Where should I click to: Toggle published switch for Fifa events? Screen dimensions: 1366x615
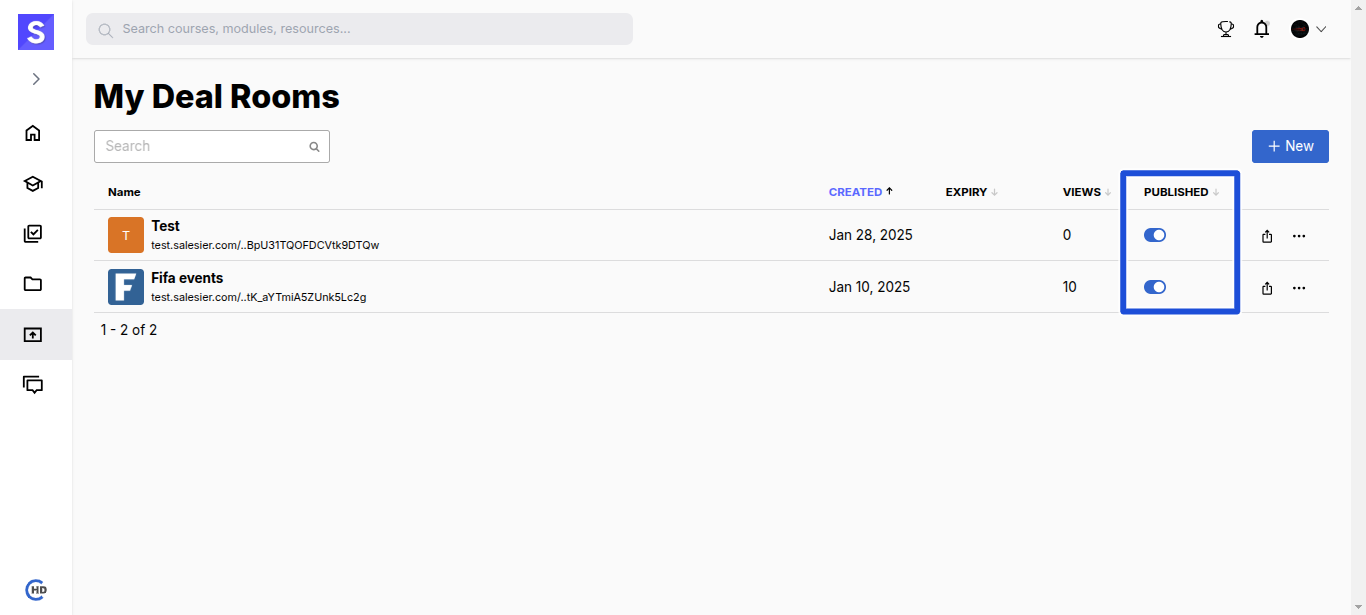click(x=1155, y=287)
